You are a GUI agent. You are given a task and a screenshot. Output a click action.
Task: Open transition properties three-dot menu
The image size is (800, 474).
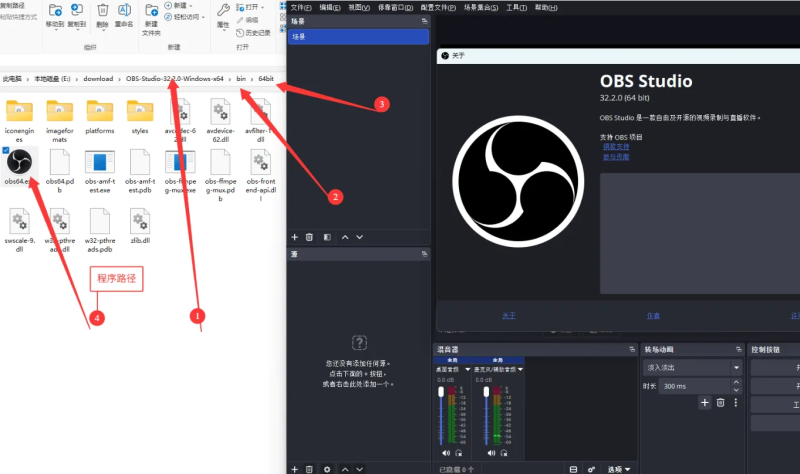(736, 403)
